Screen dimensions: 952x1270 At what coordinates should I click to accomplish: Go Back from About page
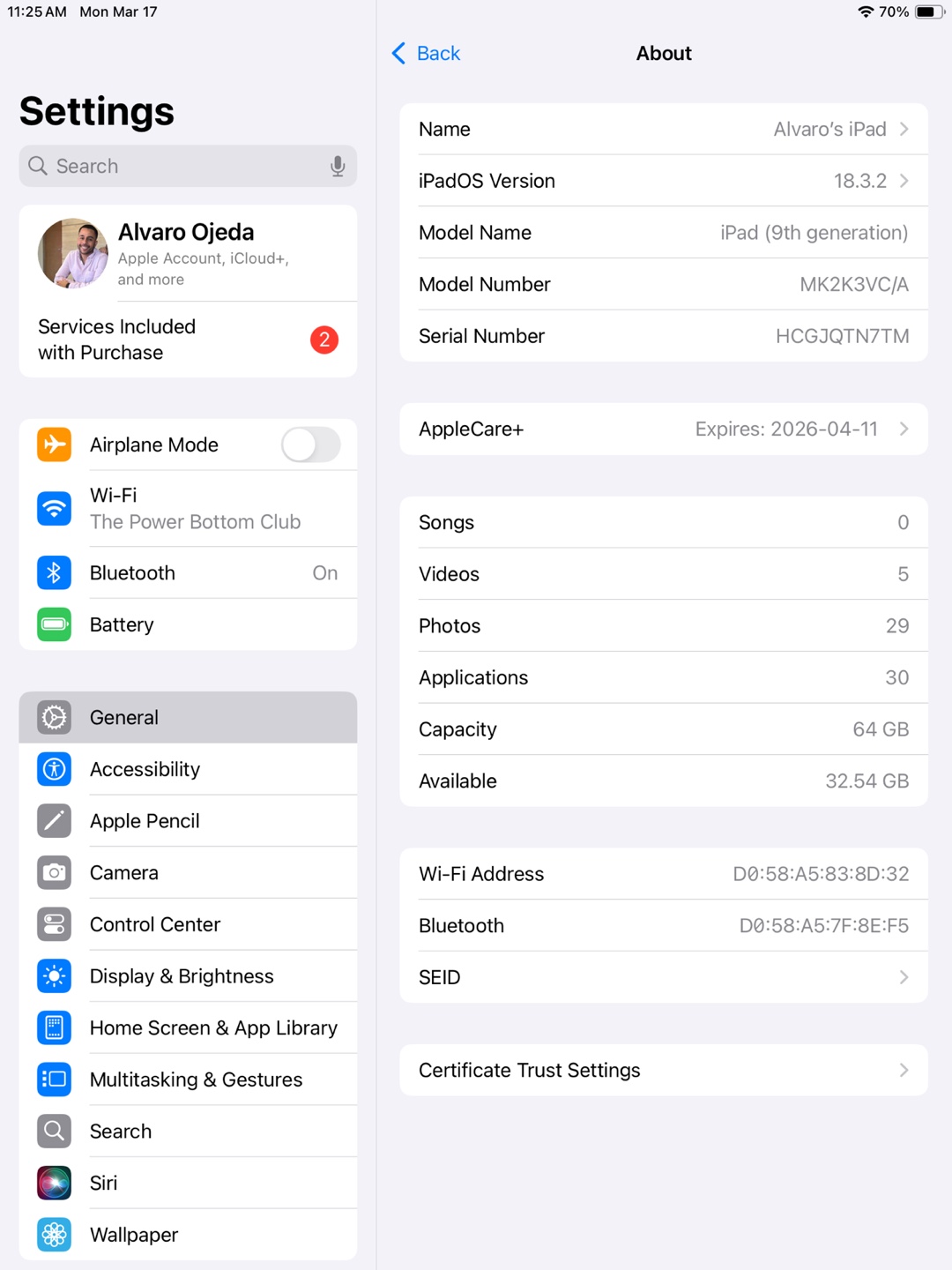[426, 54]
